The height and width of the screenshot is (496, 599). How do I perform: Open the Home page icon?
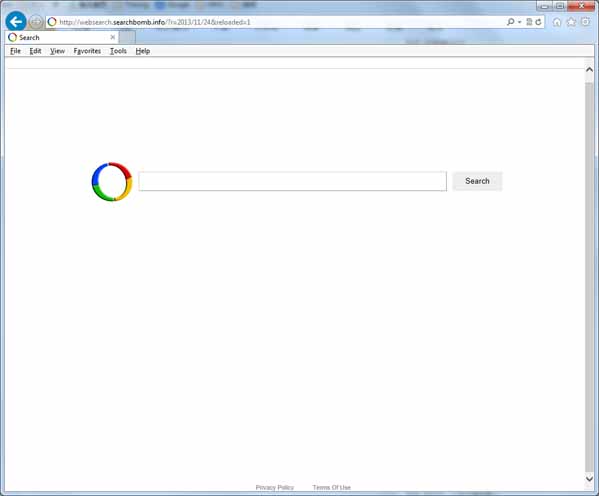coord(557,22)
